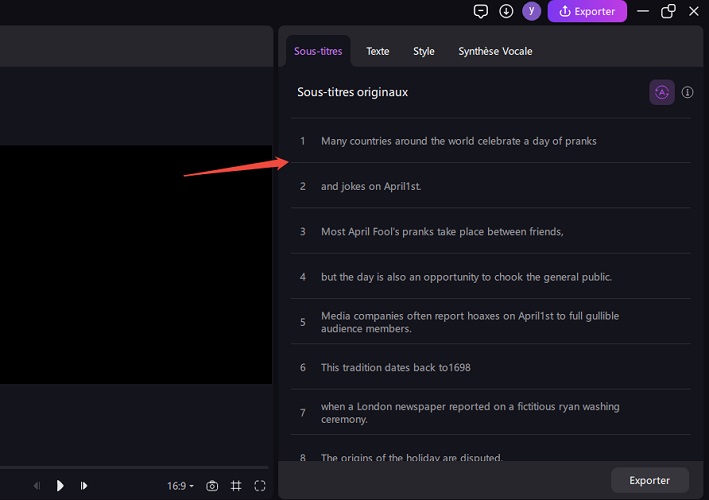The height and width of the screenshot is (500, 709).
Task: Click the black video preview area
Action: (136, 264)
